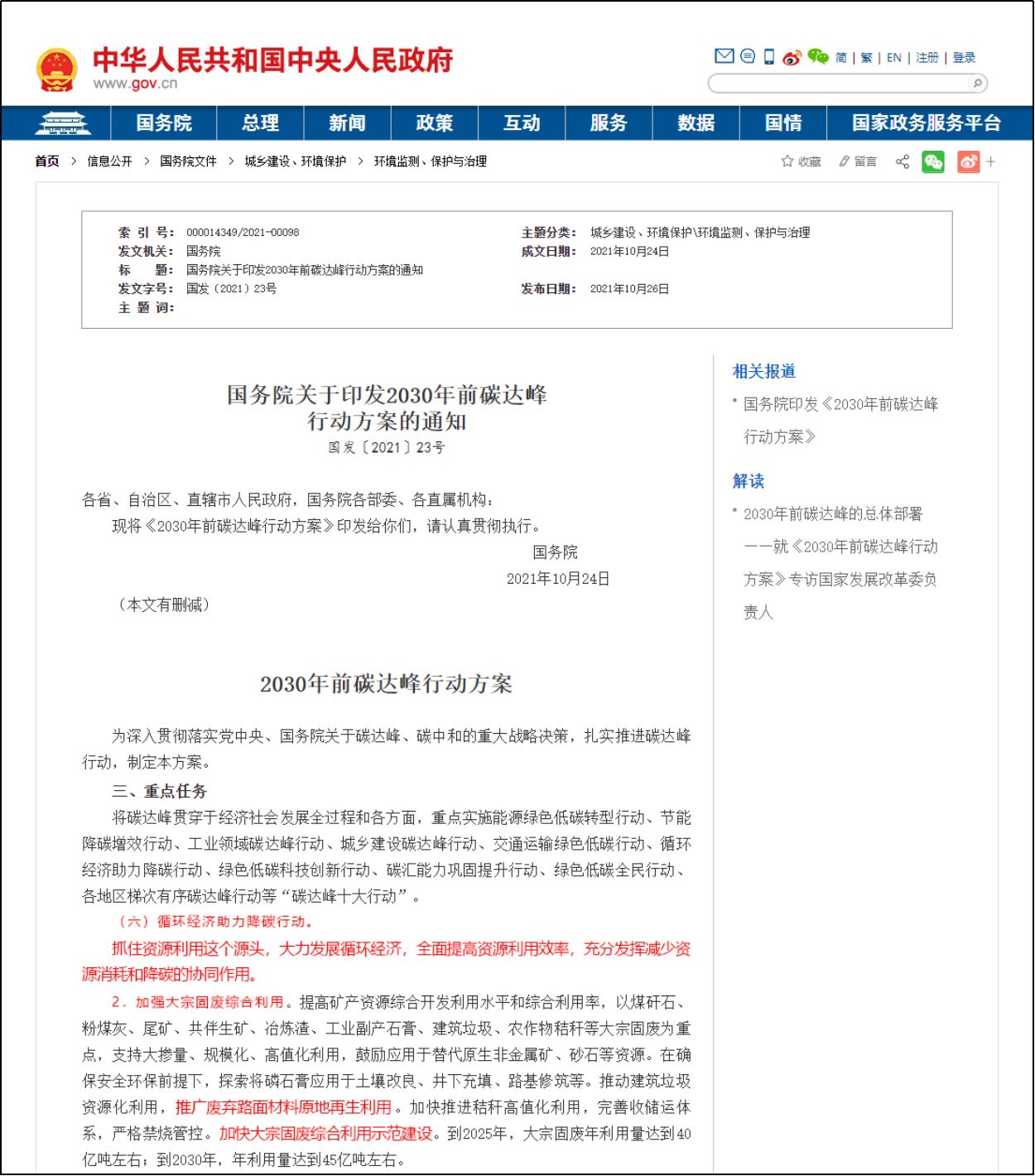Go to 首页 in the breadcrumb
Viewport: 1035px width, 1176px height.
click(x=47, y=161)
